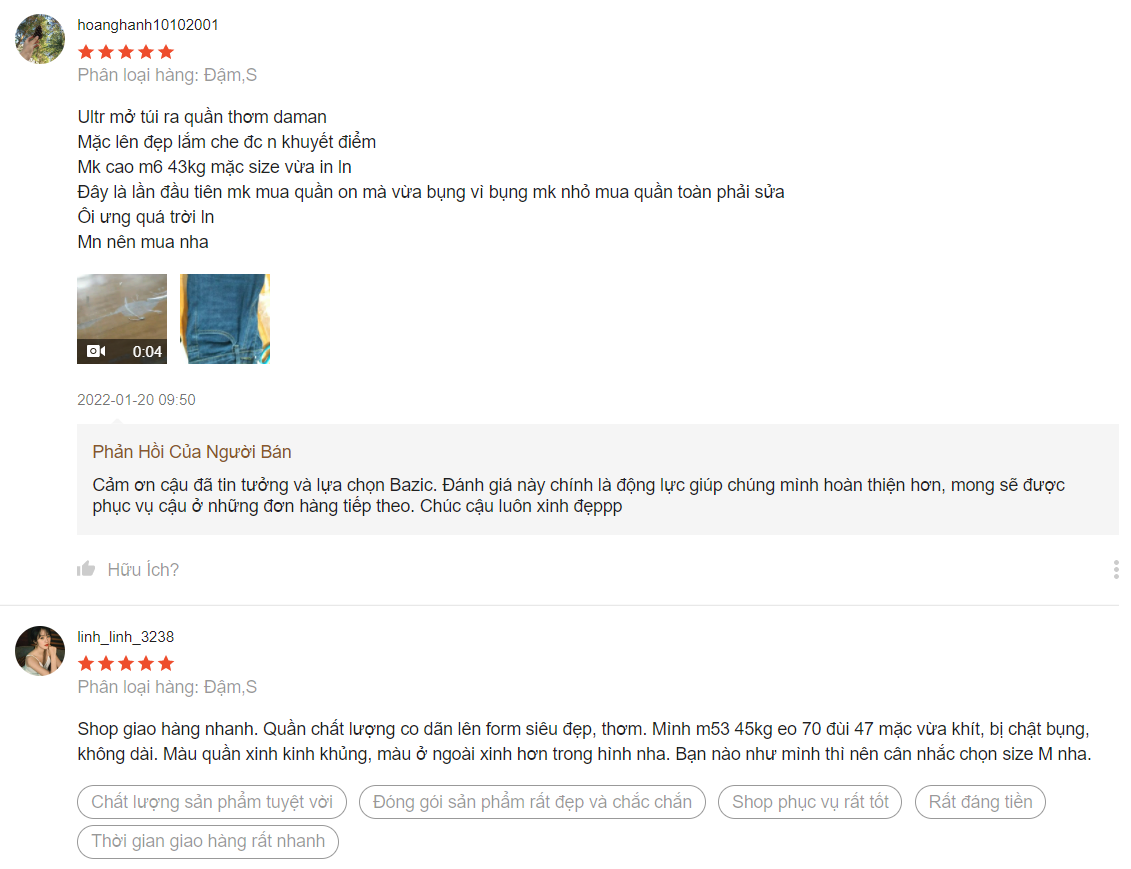1131x869 pixels.
Task: Play the 0:04 review video thumbnail
Action: coord(122,319)
